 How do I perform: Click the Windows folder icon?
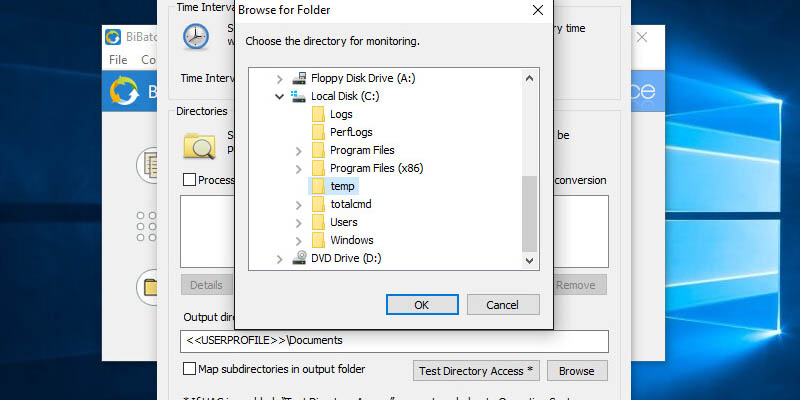(x=318, y=240)
